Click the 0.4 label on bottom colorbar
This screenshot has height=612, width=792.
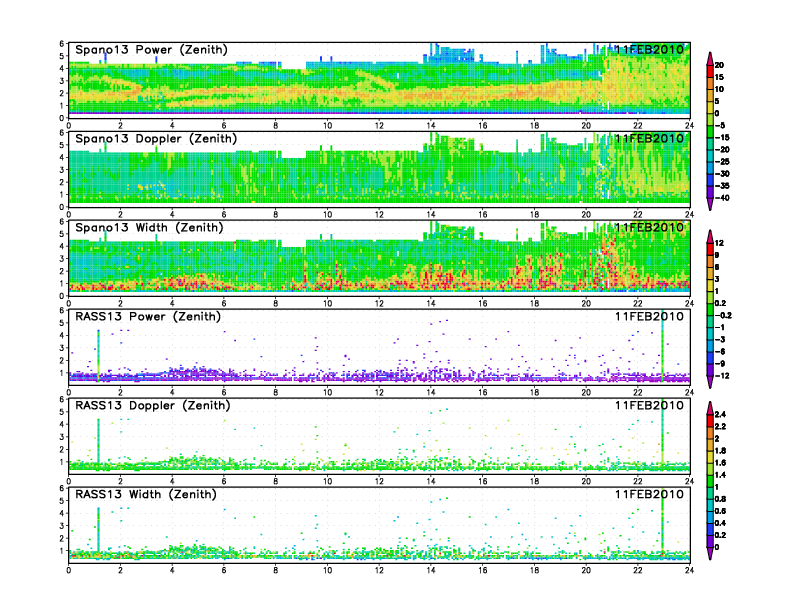click(x=721, y=523)
